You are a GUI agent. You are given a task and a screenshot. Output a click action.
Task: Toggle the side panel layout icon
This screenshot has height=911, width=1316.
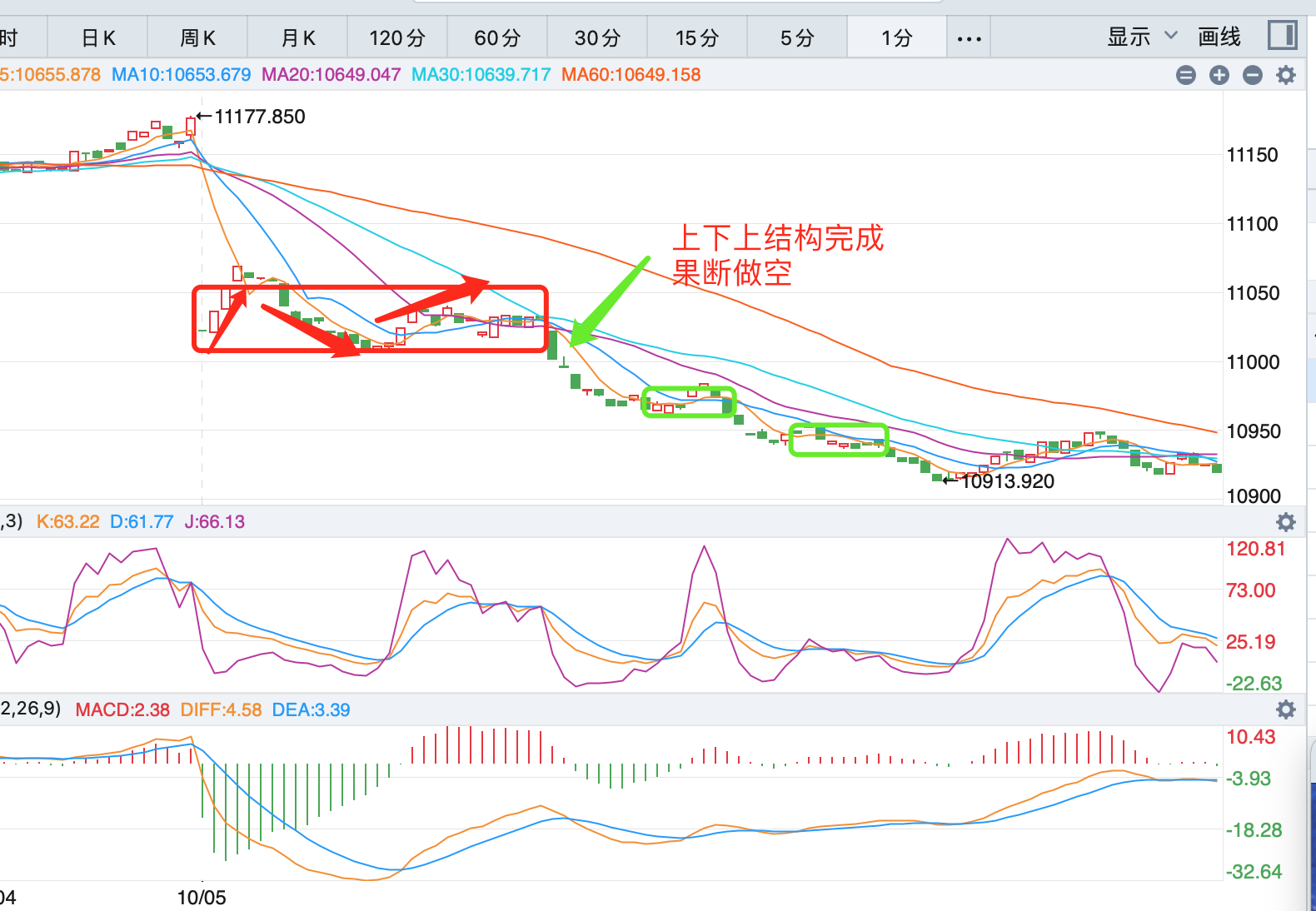coord(1283,36)
